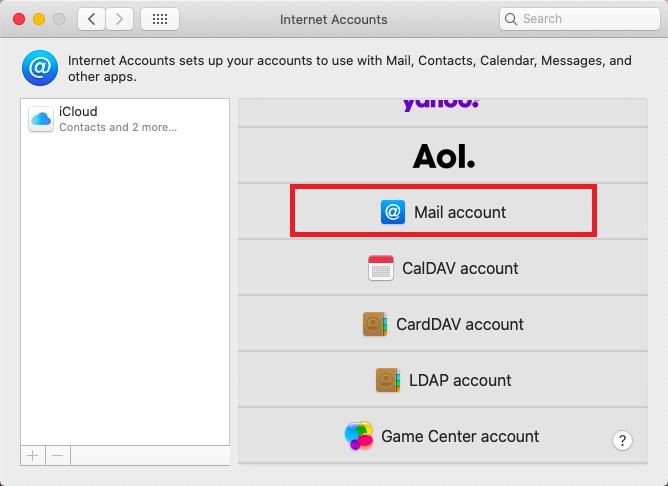Click the blue Internet Accounts @ icon
The height and width of the screenshot is (486, 668).
coord(40,68)
